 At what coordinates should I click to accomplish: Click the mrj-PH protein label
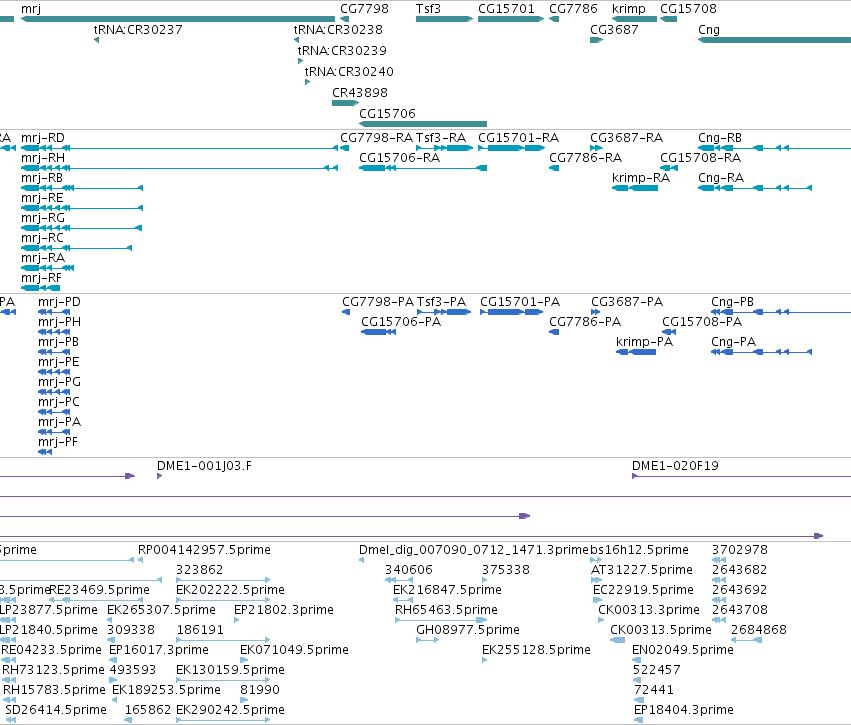click(x=59, y=322)
